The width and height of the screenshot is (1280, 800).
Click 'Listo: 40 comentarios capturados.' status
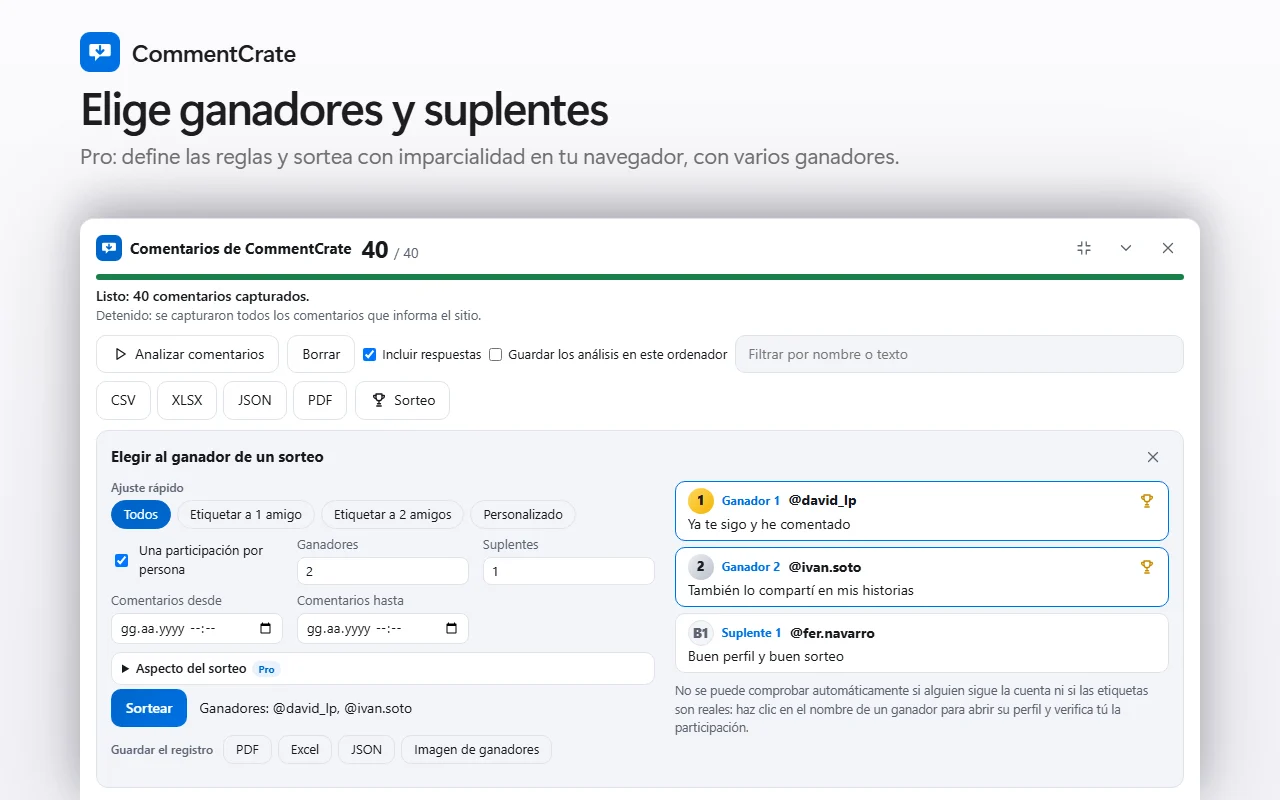click(203, 296)
